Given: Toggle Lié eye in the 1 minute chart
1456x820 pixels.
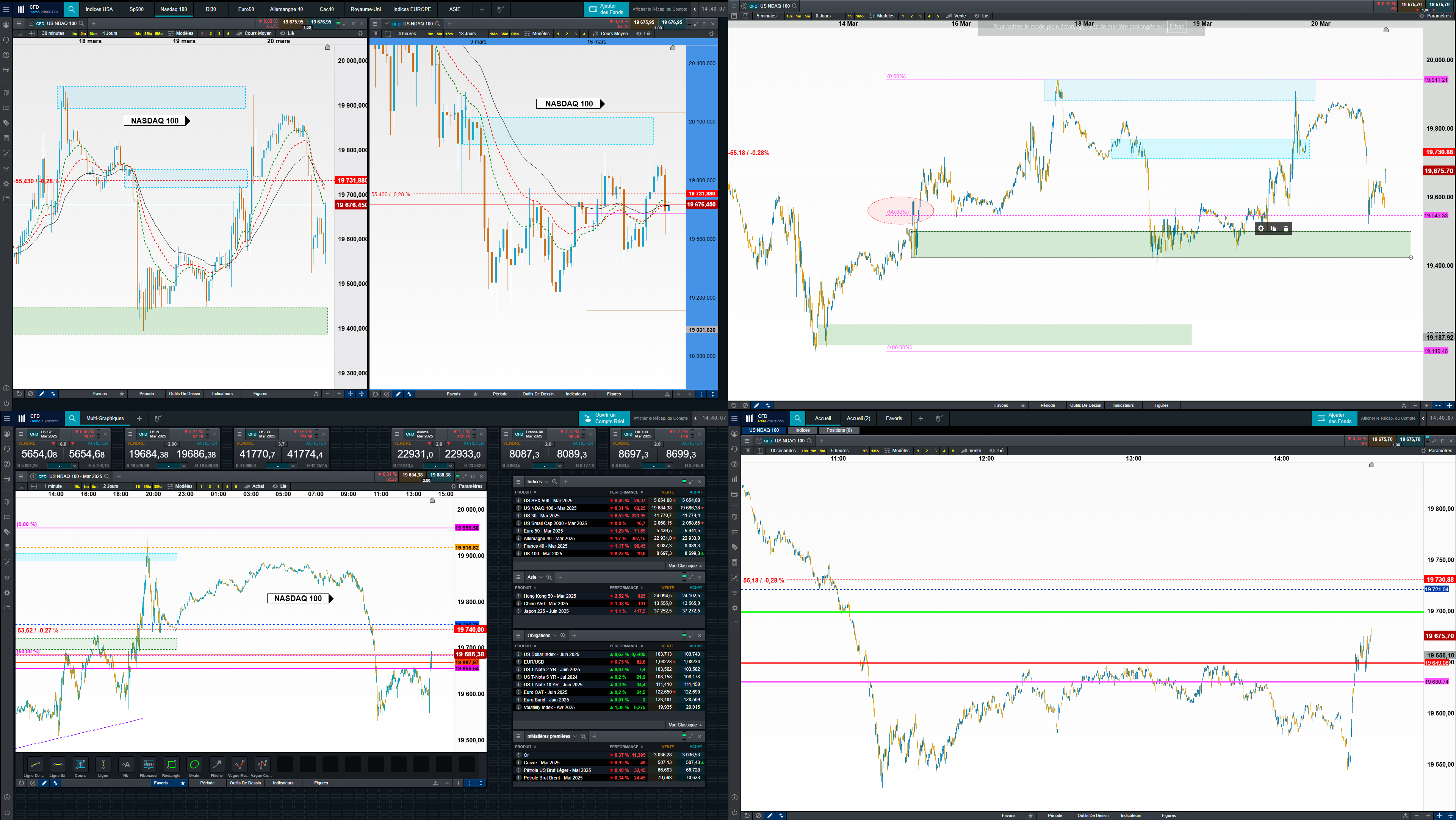Looking at the screenshot, I should pyautogui.click(x=275, y=486).
